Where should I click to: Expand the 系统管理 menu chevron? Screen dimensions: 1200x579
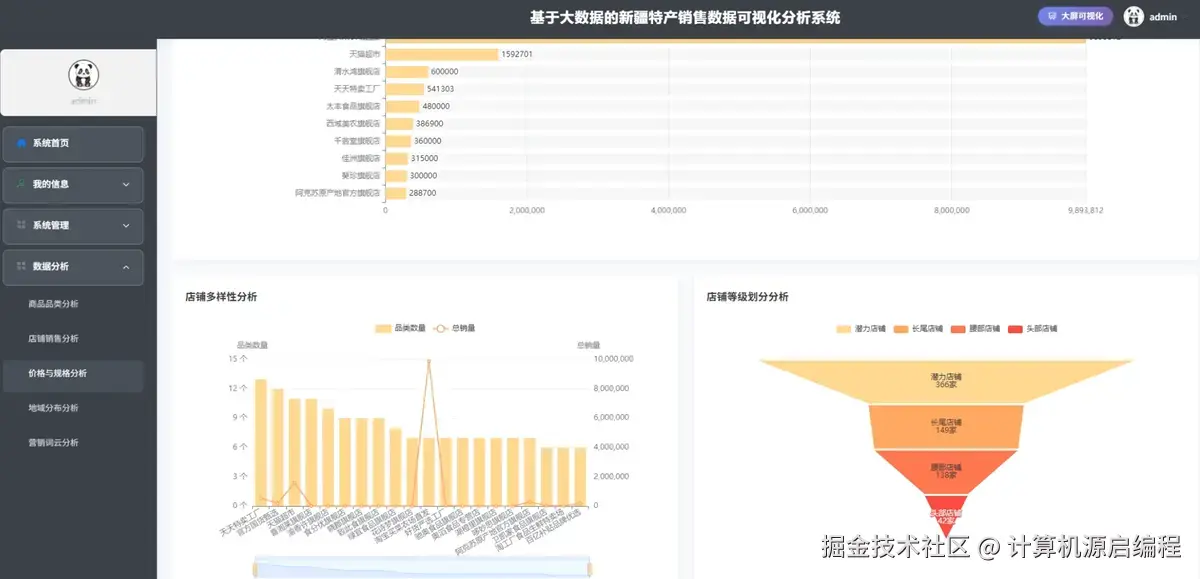pyautogui.click(x=126, y=226)
